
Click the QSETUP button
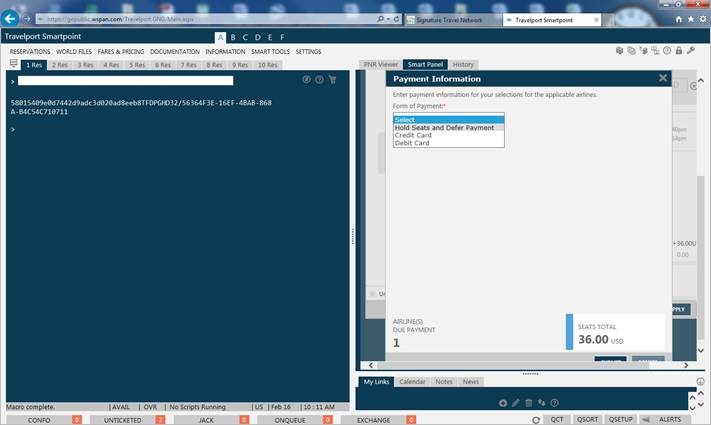point(620,420)
